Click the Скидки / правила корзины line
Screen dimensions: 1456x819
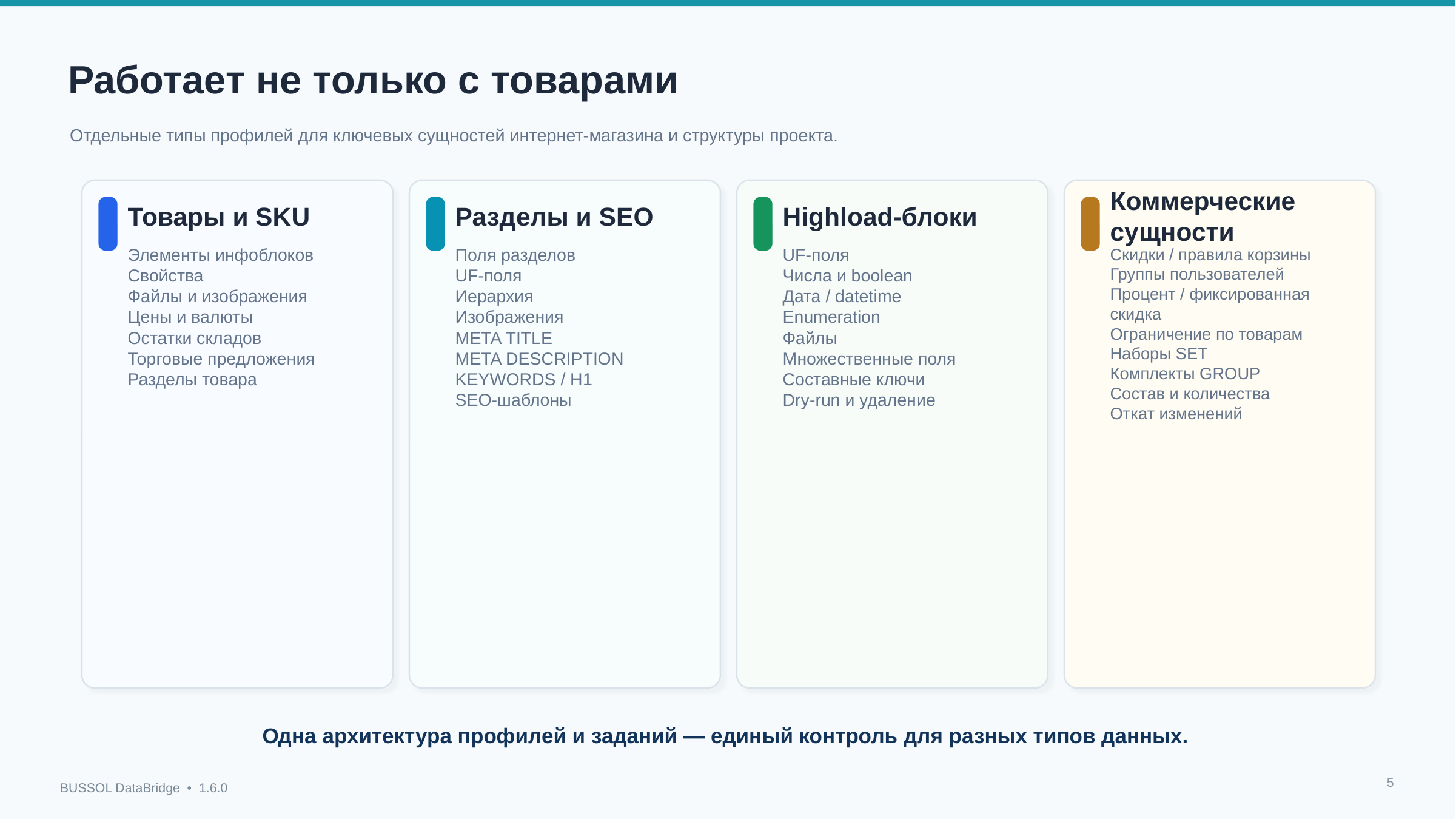click(x=1210, y=255)
